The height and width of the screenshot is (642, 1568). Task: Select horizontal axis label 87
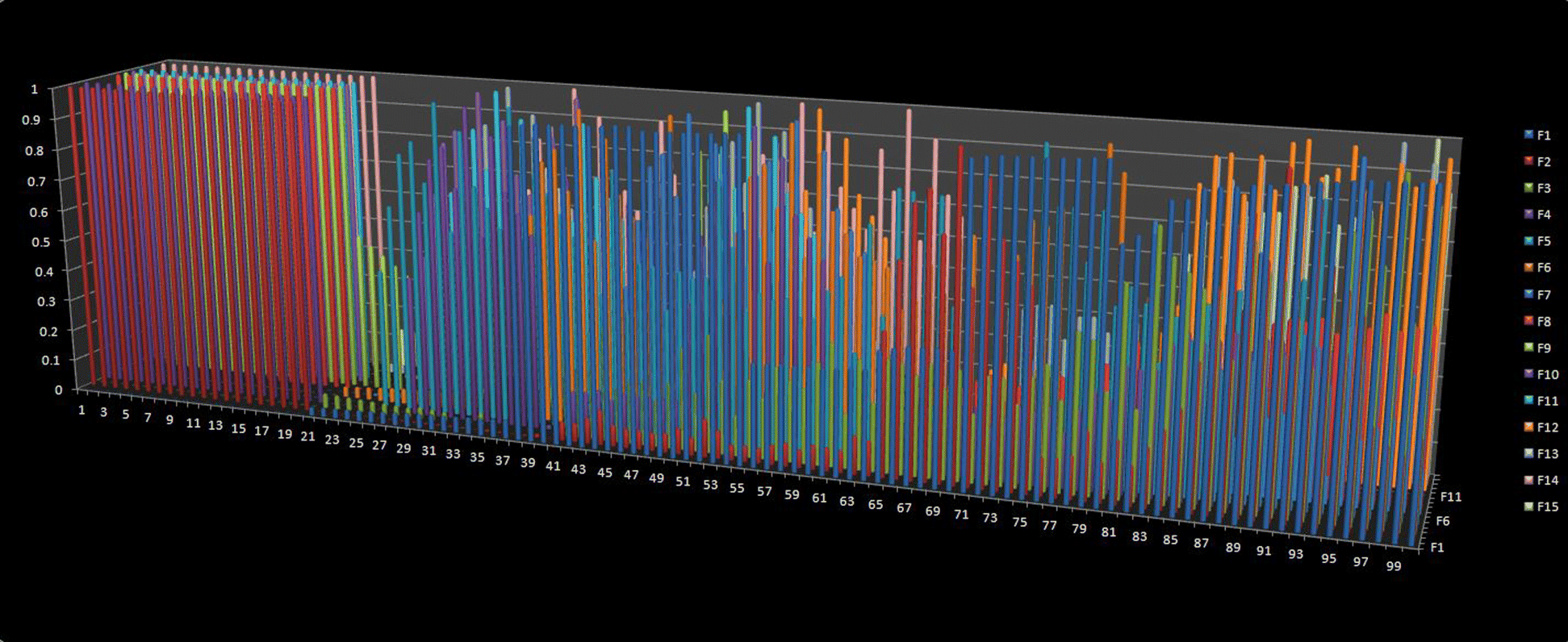tap(1201, 544)
